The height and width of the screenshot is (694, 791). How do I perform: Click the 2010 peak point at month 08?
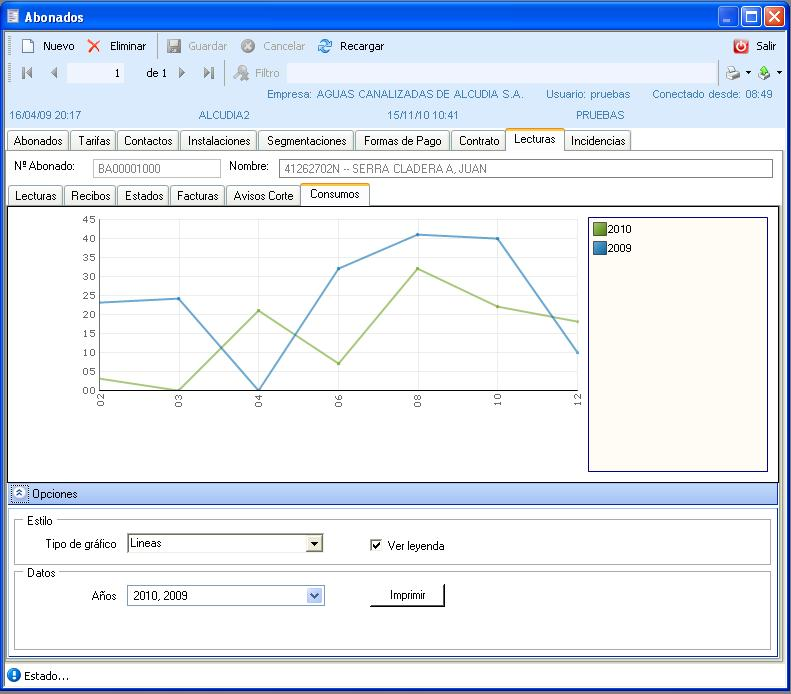coord(417,268)
